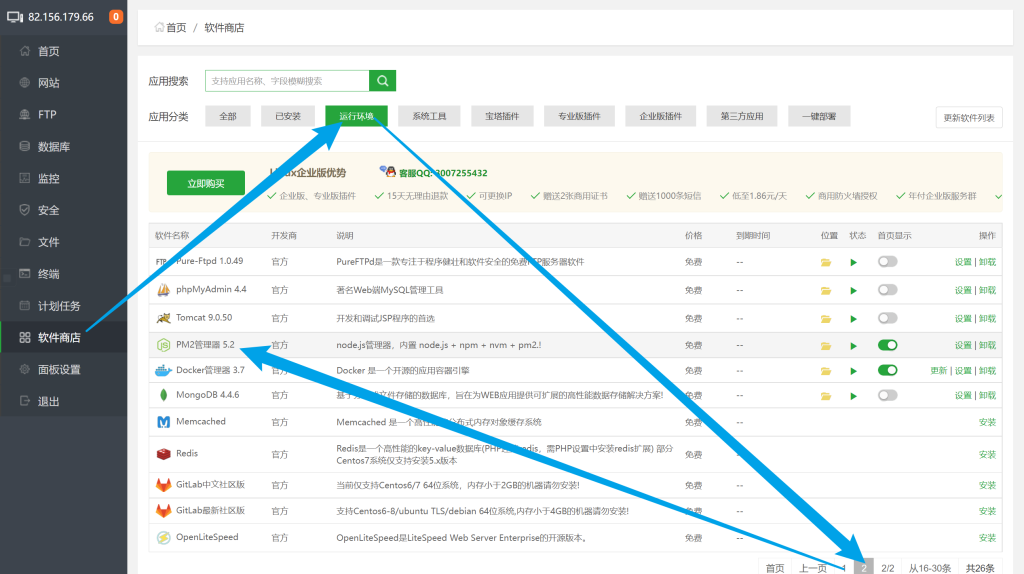Screen dimensions: 1024x574
Task: Go to 上一页 in pagination
Action: (x=813, y=567)
